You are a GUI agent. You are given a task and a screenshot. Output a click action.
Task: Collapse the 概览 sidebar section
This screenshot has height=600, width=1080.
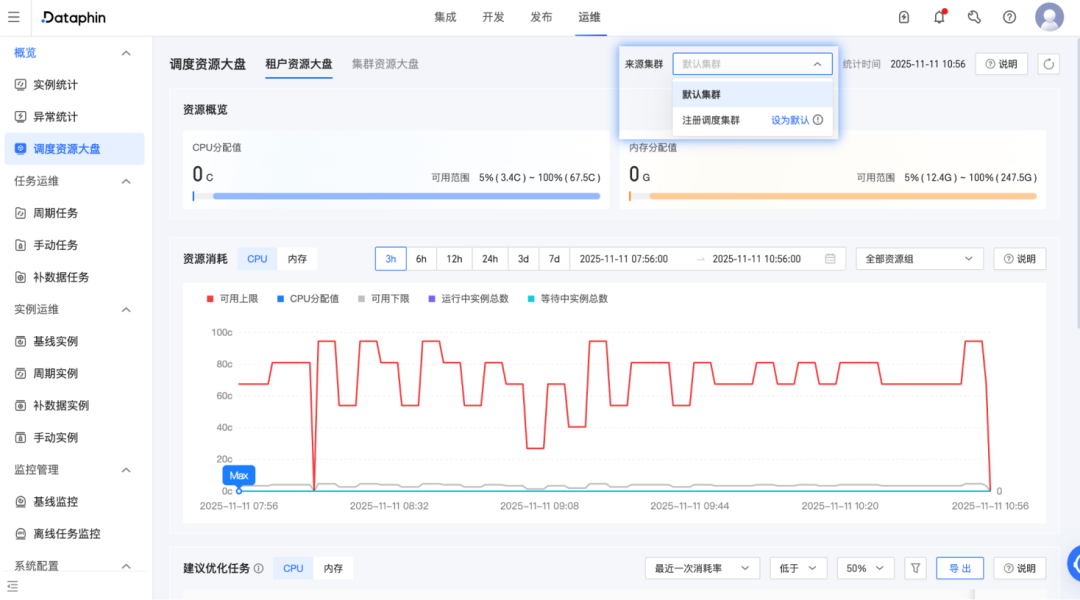pyautogui.click(x=126, y=52)
